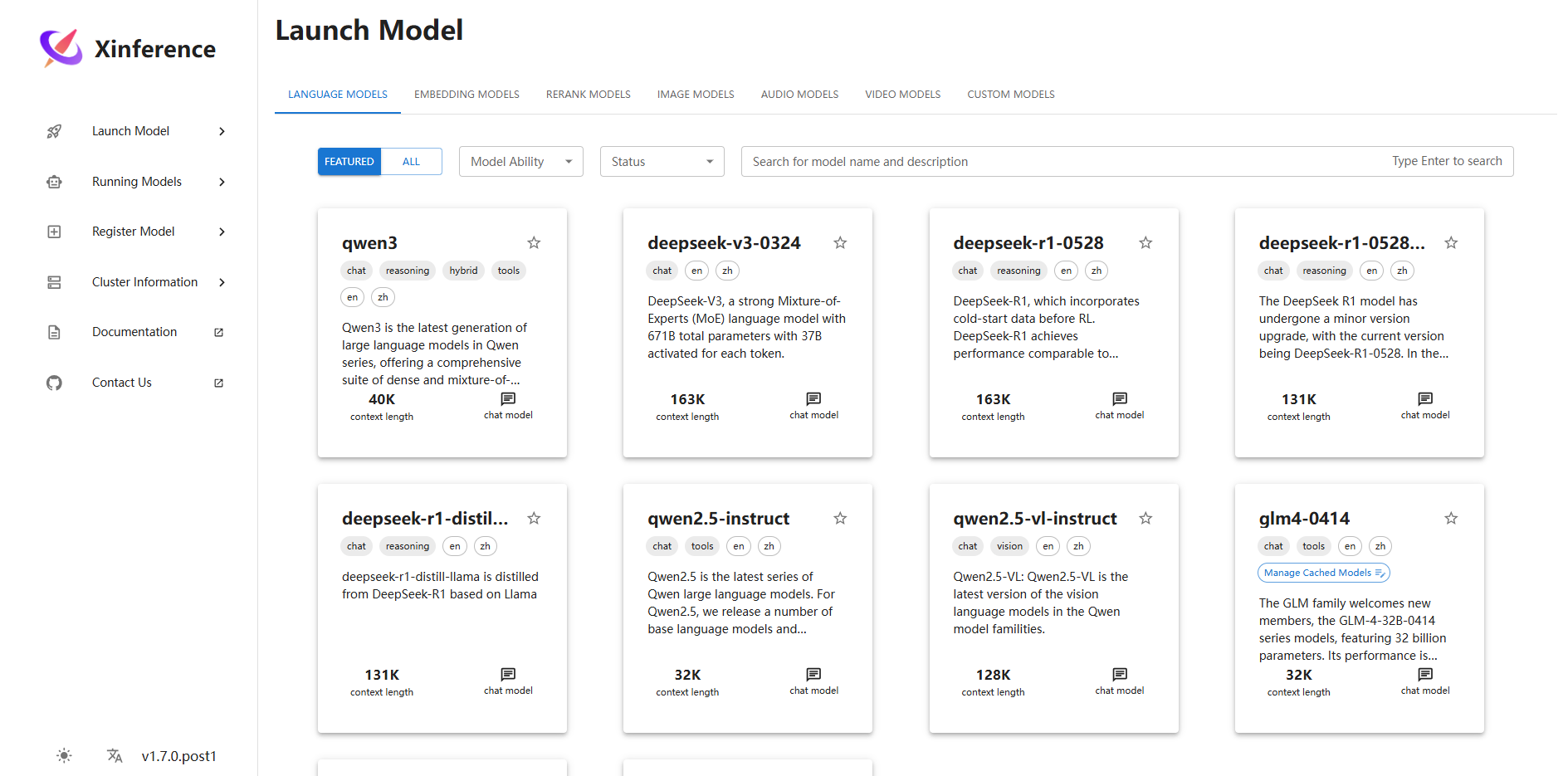Click the GitHub icon beside Contact Us
The width and height of the screenshot is (1568, 776).
[x=54, y=383]
